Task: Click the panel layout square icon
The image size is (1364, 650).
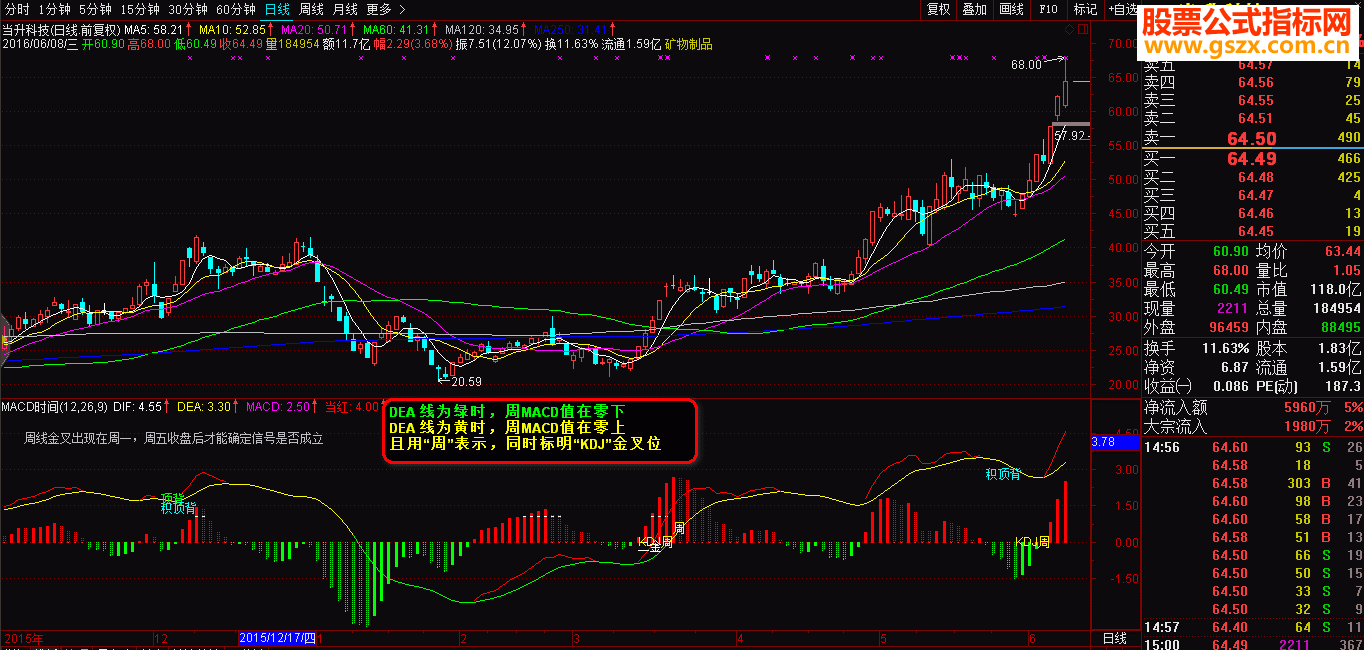Action: [1084, 30]
